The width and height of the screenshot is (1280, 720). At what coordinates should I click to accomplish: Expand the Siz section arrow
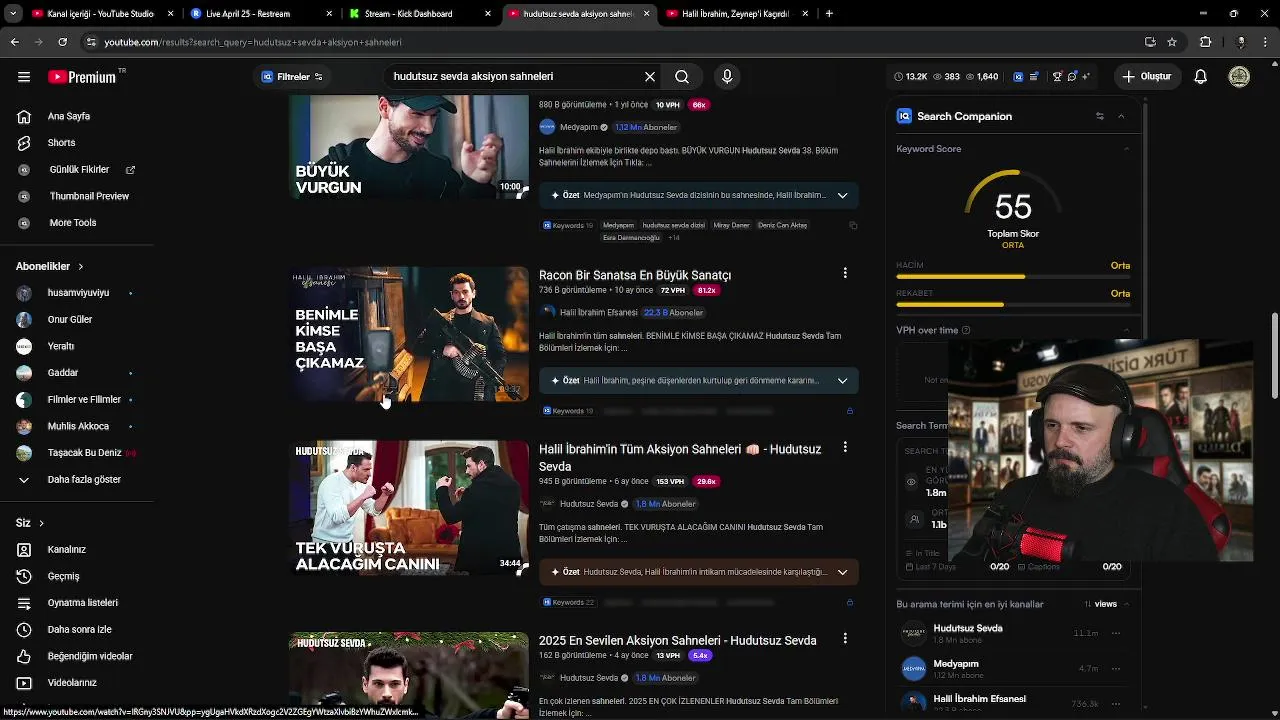coord(41,523)
